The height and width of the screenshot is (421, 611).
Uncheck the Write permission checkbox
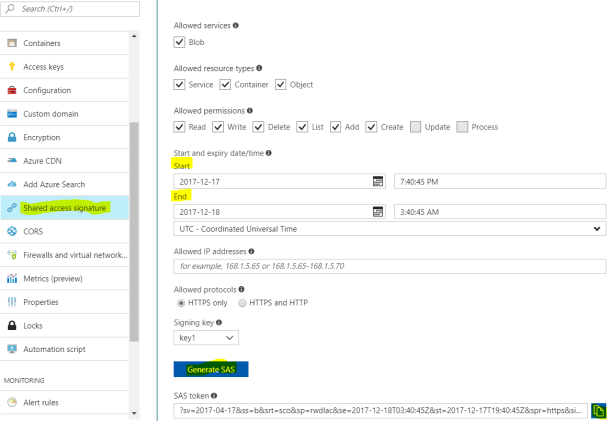(x=218, y=127)
